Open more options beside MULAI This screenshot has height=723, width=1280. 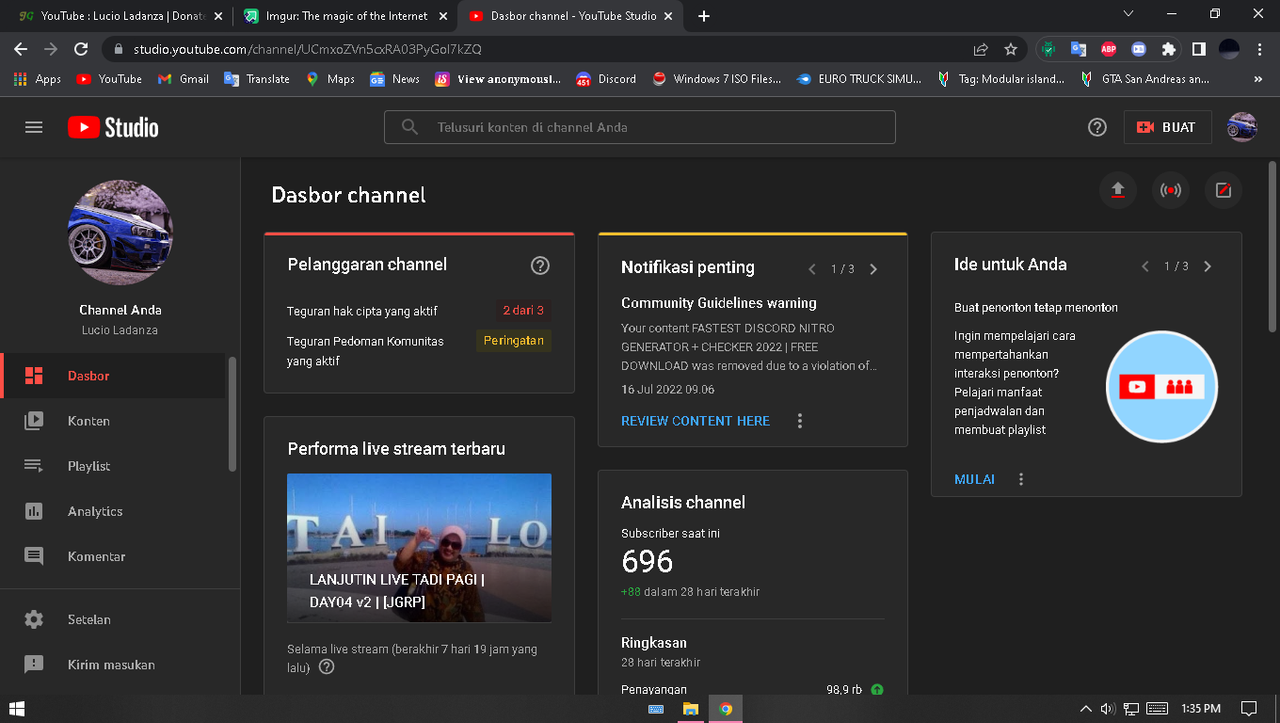coord(1021,479)
